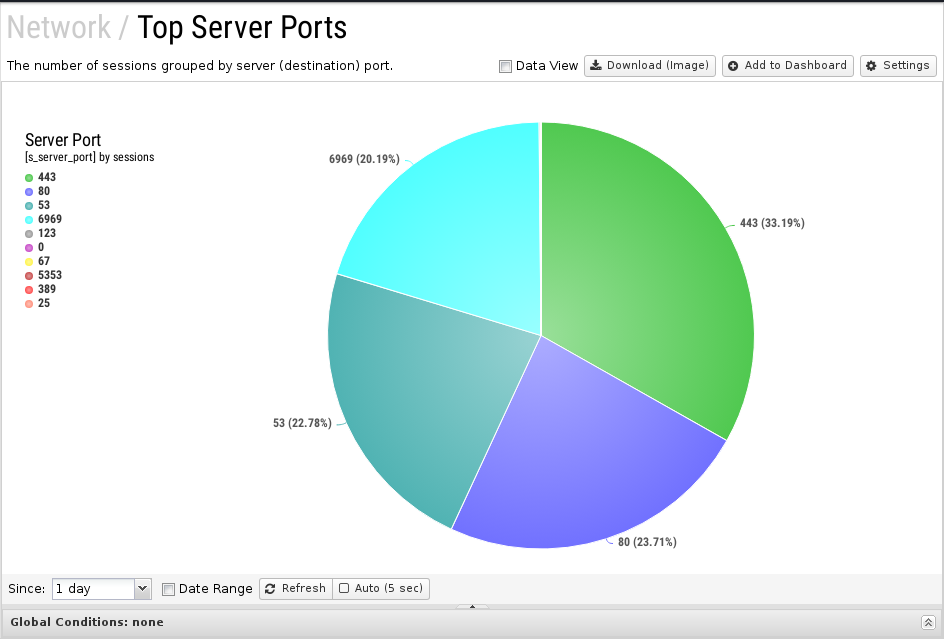Click the '53 (22.78%)' slice label
The width and height of the screenshot is (944, 639).
302,423
